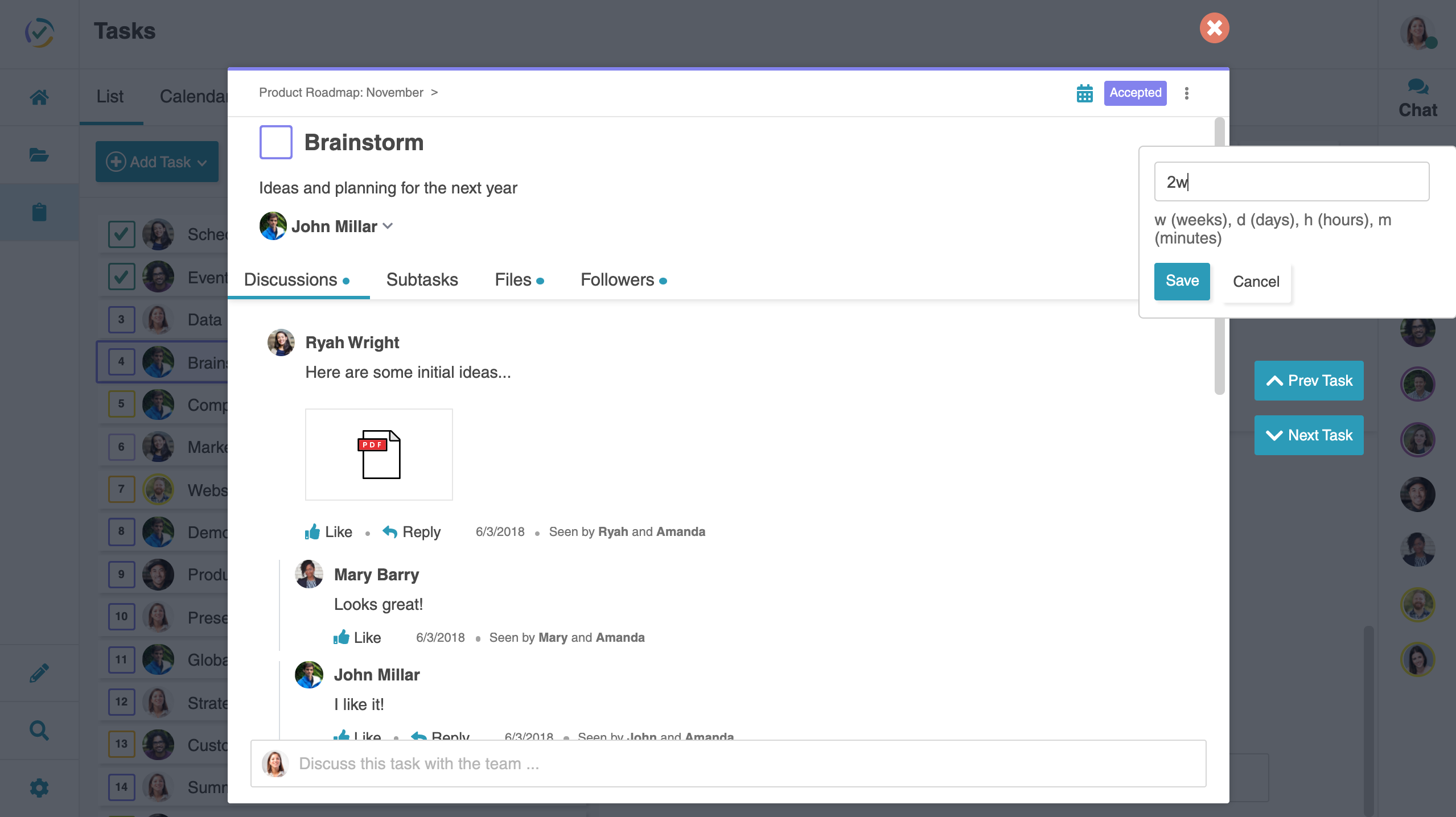Click your avatar beside the discussion box
Screen dimensions: 1456x817
(x=275, y=764)
